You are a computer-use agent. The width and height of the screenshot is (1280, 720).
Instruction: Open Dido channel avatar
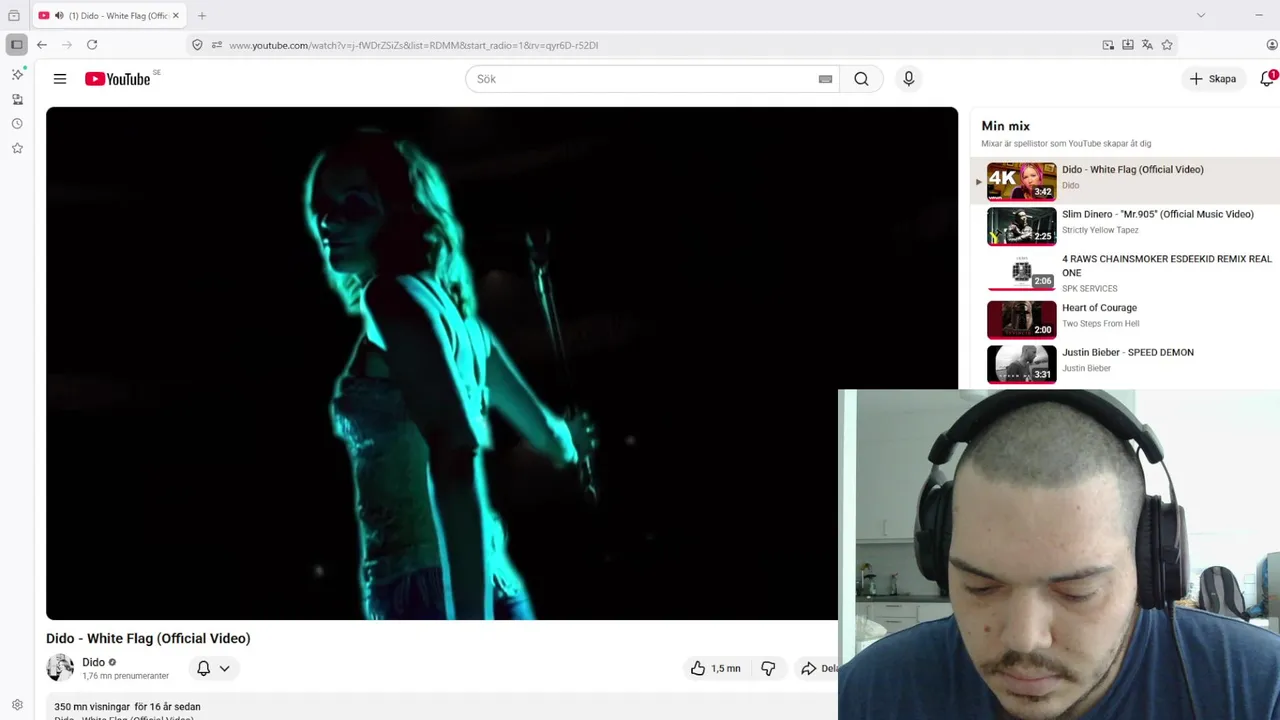[60, 668]
